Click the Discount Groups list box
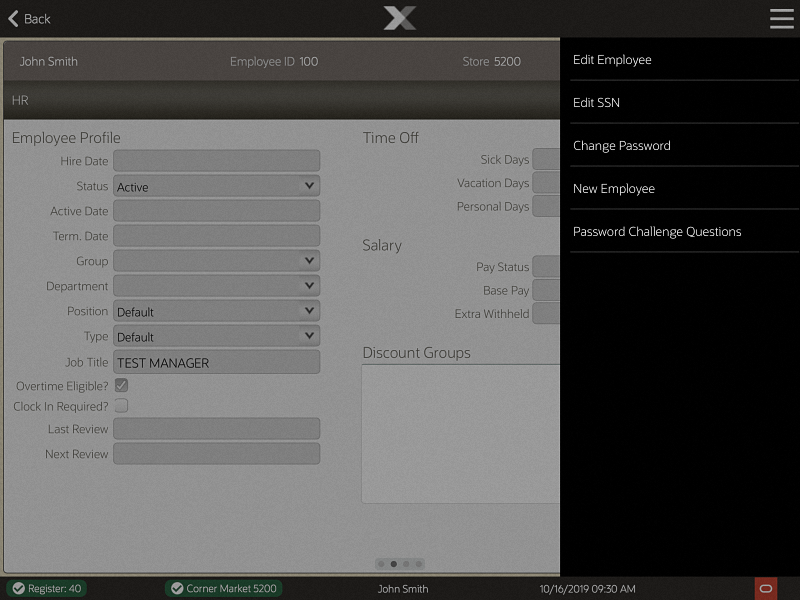The width and height of the screenshot is (800, 600). tap(461, 434)
